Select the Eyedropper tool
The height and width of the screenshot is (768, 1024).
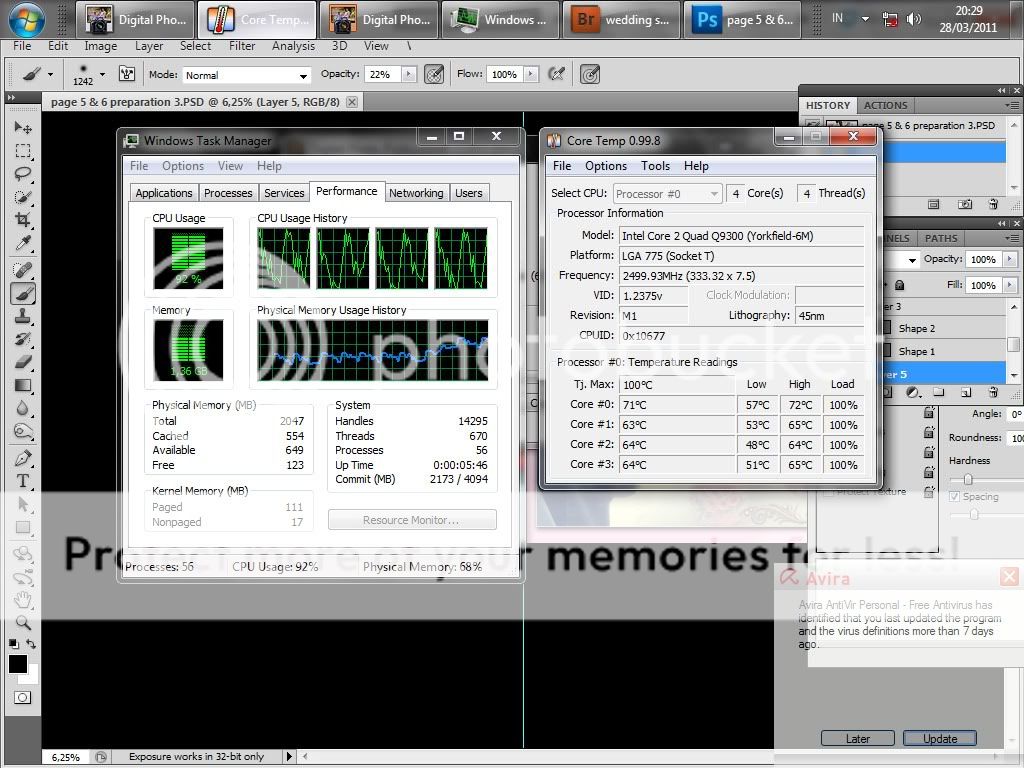(x=23, y=243)
